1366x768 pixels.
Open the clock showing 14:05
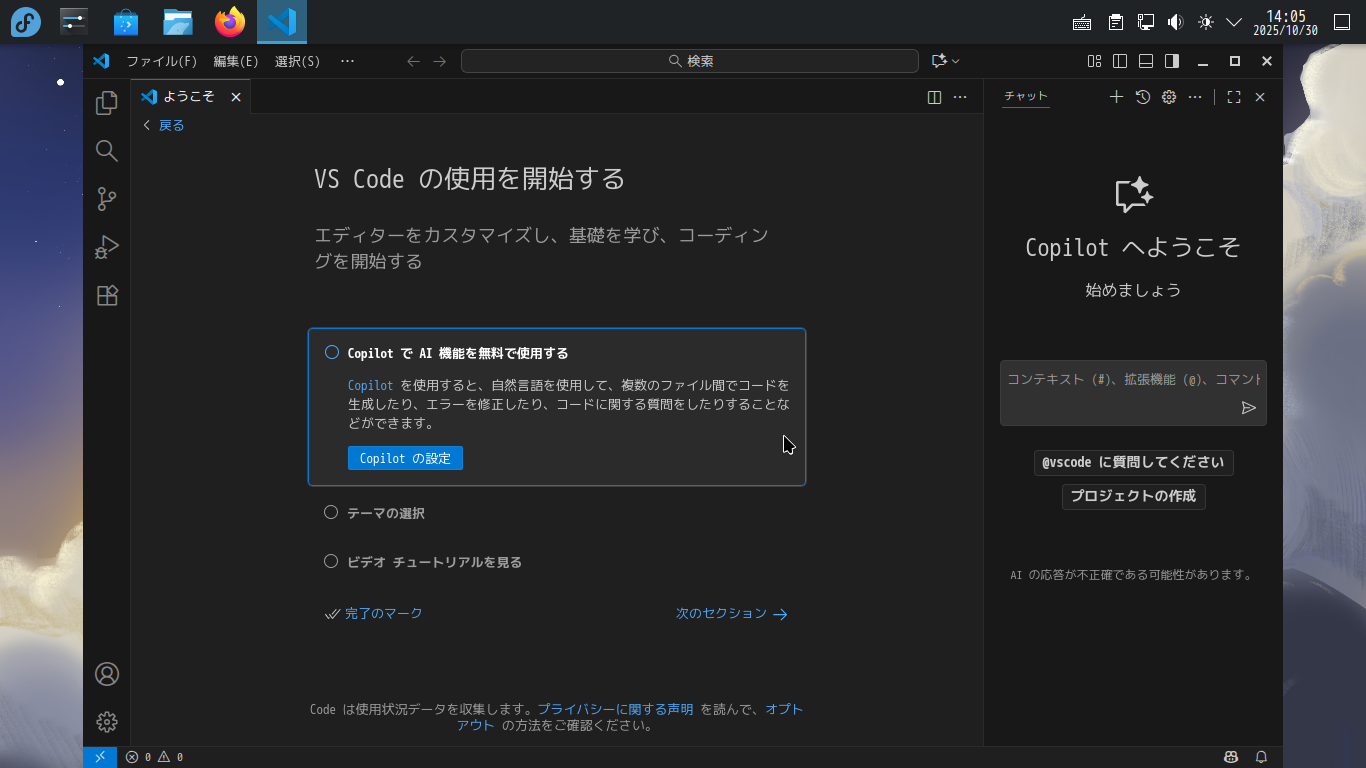(x=1286, y=22)
